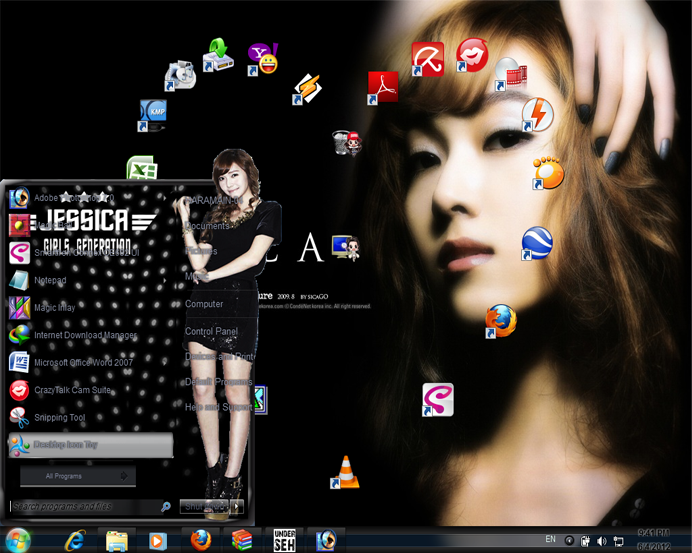This screenshot has height=553, width=692.
Task: Select the highlighted Desktop Icon Toy entry
Action: [90, 445]
